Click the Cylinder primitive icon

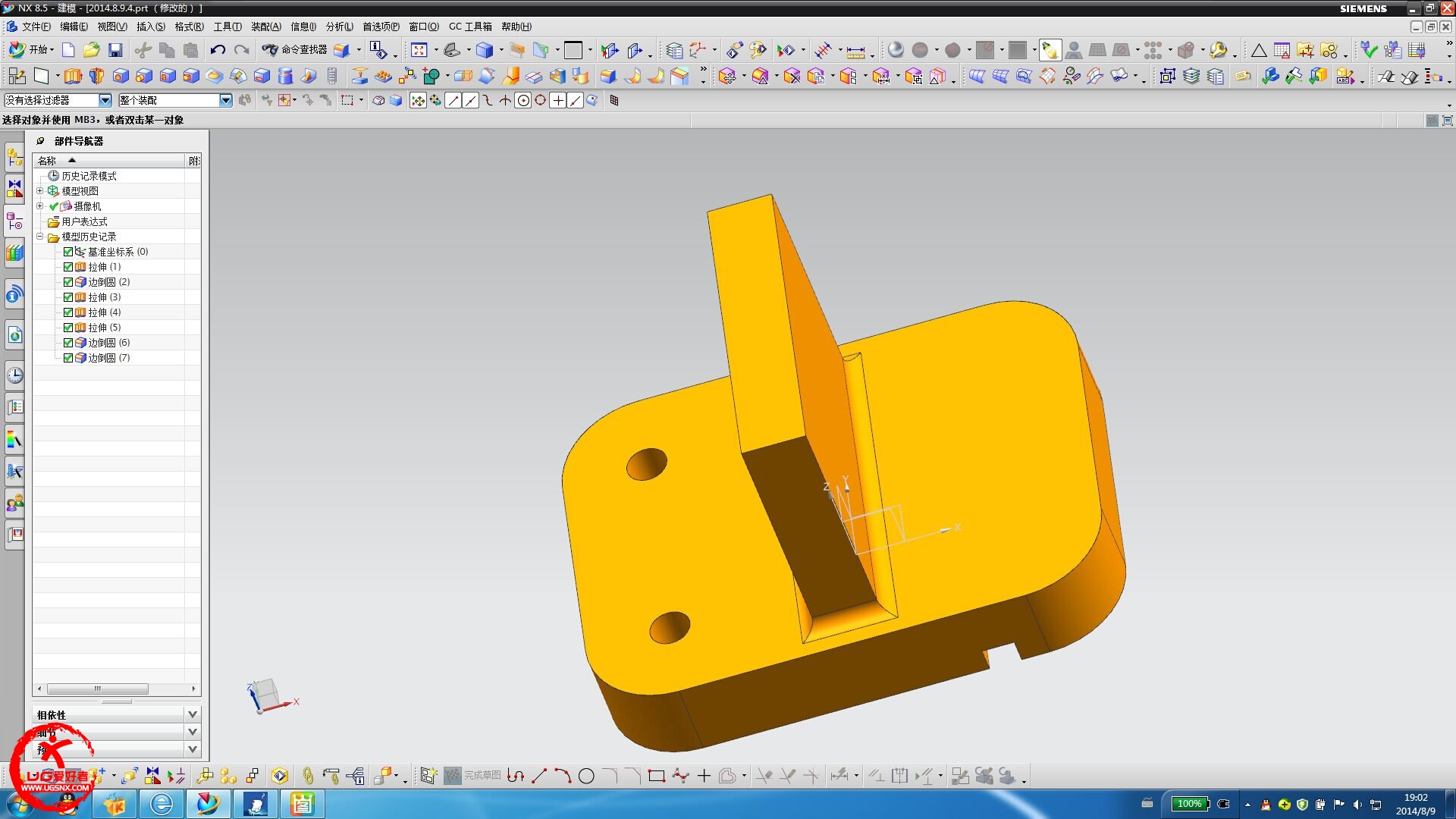tap(285, 76)
